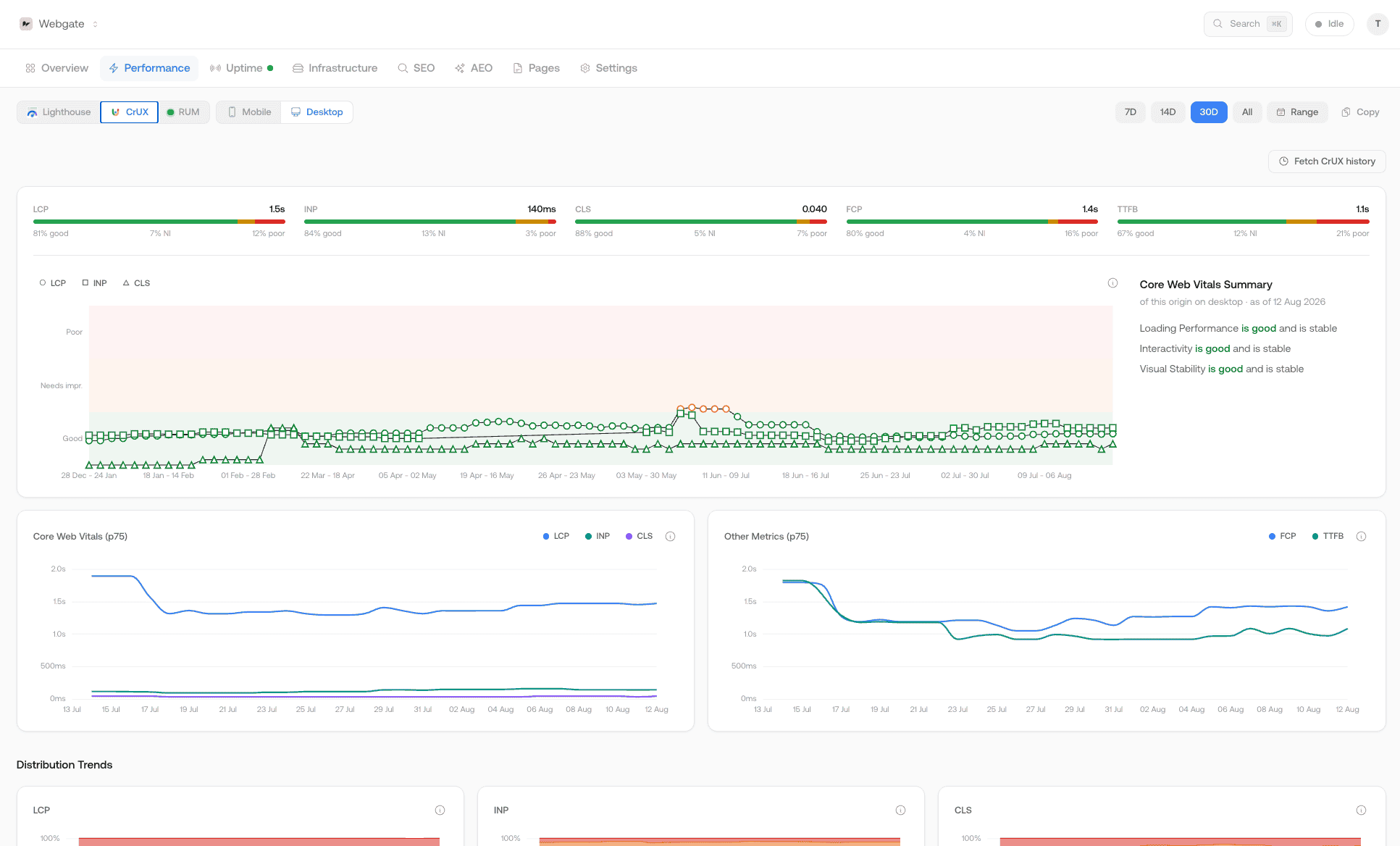Image resolution: width=1400 pixels, height=846 pixels.
Task: Switch data source to Lighthouse
Action: click(x=59, y=112)
